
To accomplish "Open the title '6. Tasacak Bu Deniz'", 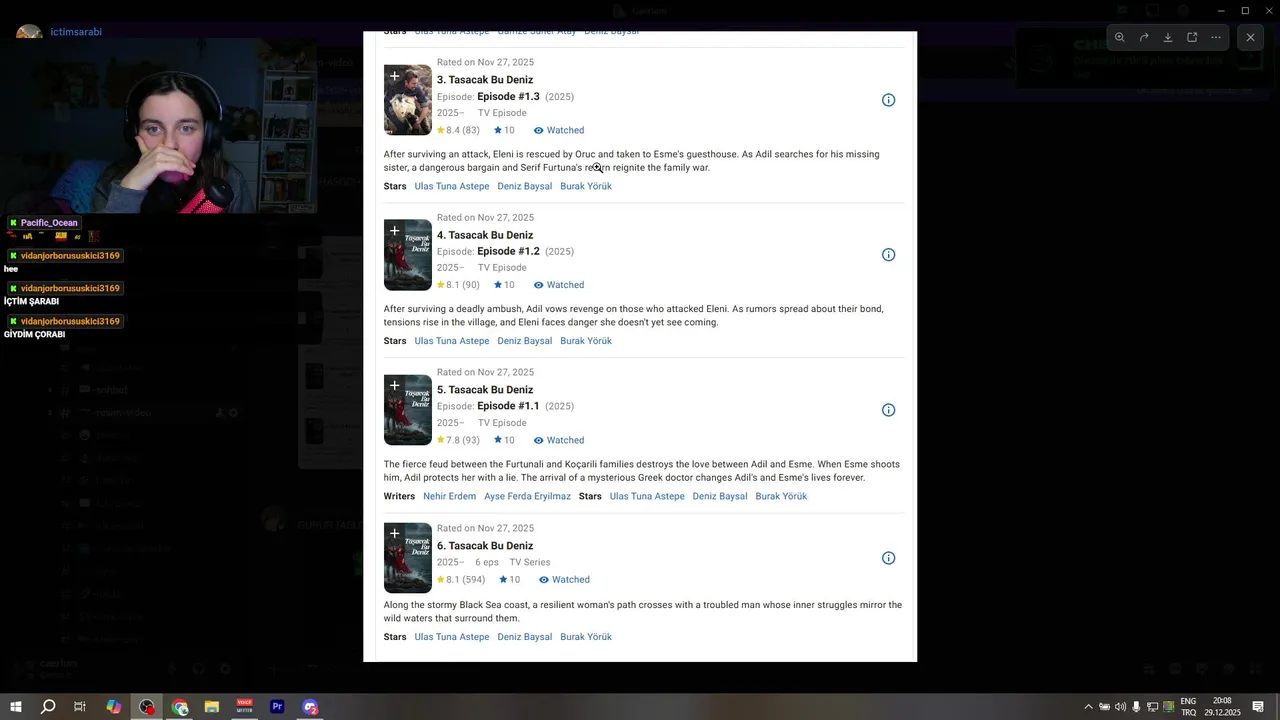I will 485,546.
